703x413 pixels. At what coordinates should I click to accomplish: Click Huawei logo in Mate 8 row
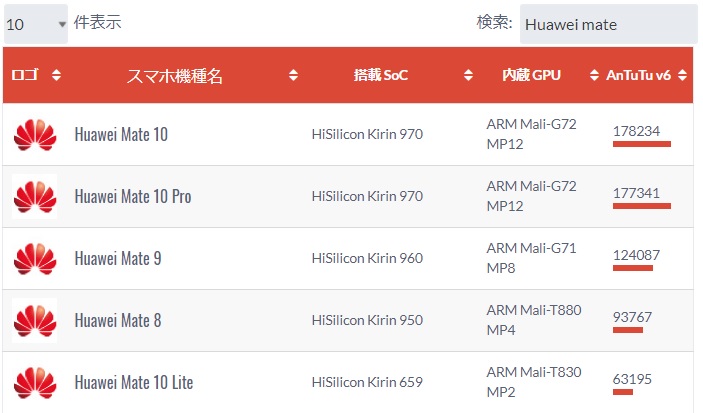tap(35, 321)
